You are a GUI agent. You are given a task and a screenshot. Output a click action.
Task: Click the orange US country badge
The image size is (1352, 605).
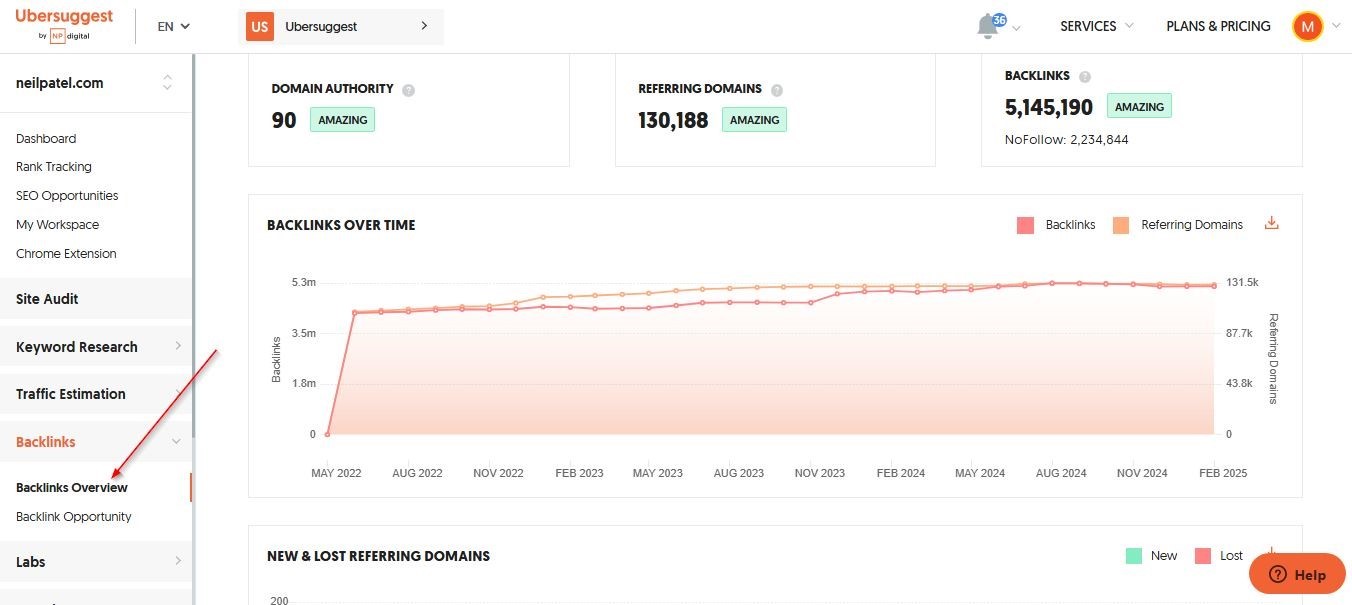tap(260, 26)
